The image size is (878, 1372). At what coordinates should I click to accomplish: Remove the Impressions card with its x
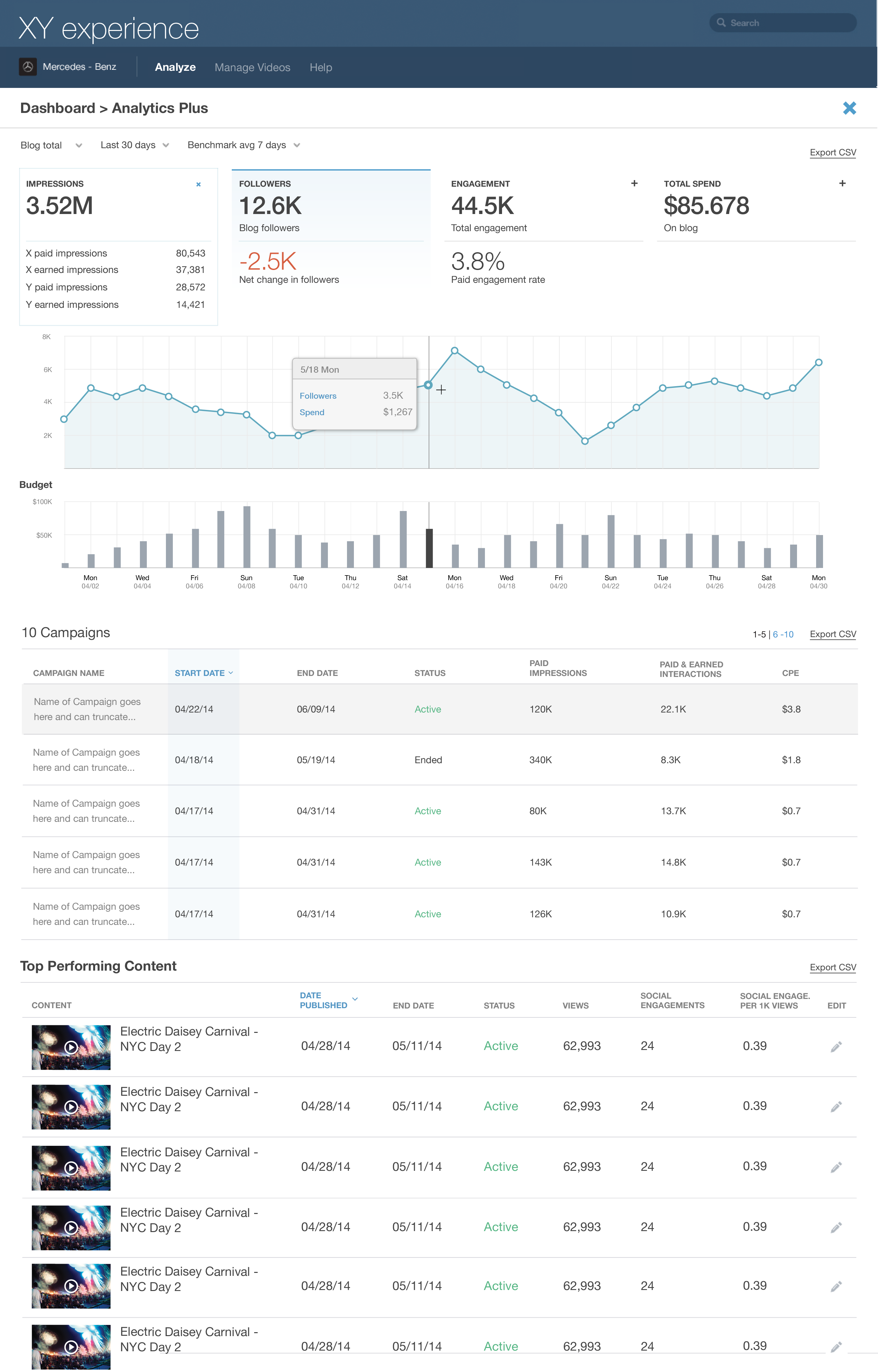pos(199,184)
